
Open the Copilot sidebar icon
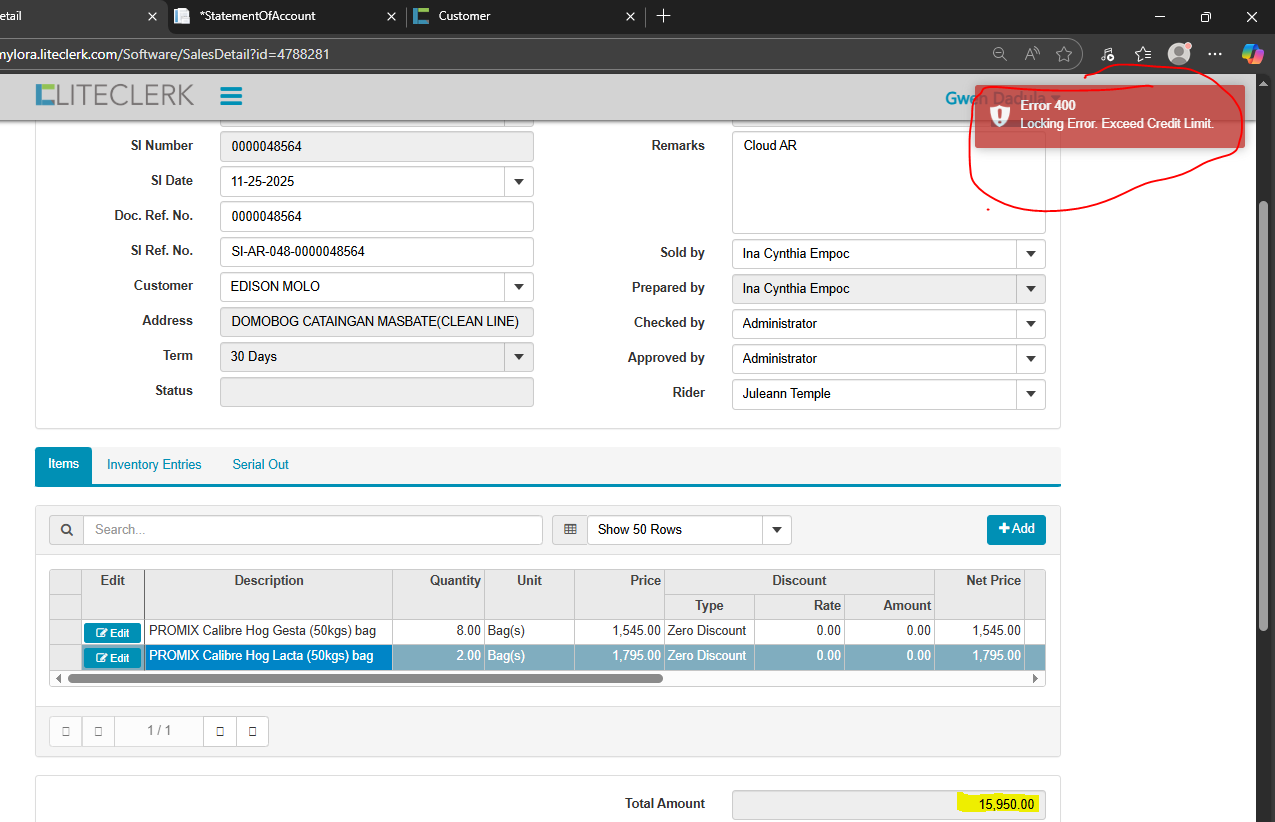point(1252,54)
